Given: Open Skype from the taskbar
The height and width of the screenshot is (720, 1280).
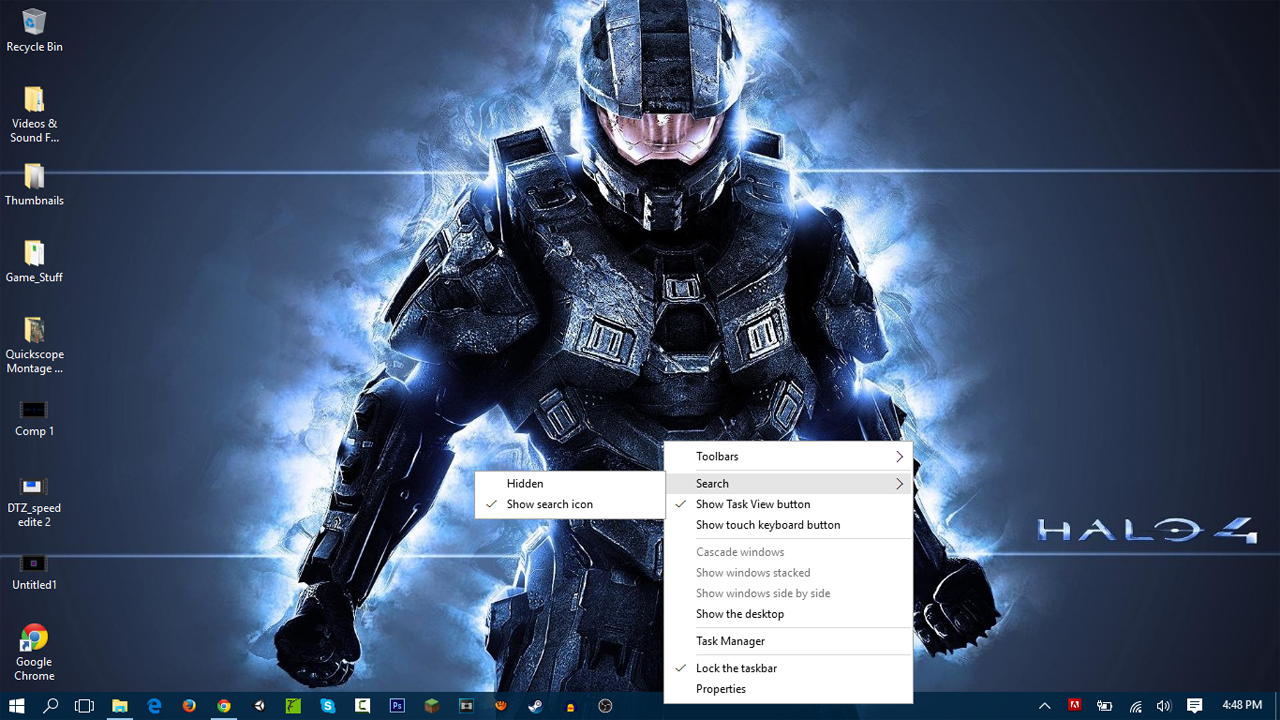Looking at the screenshot, I should click(x=328, y=706).
